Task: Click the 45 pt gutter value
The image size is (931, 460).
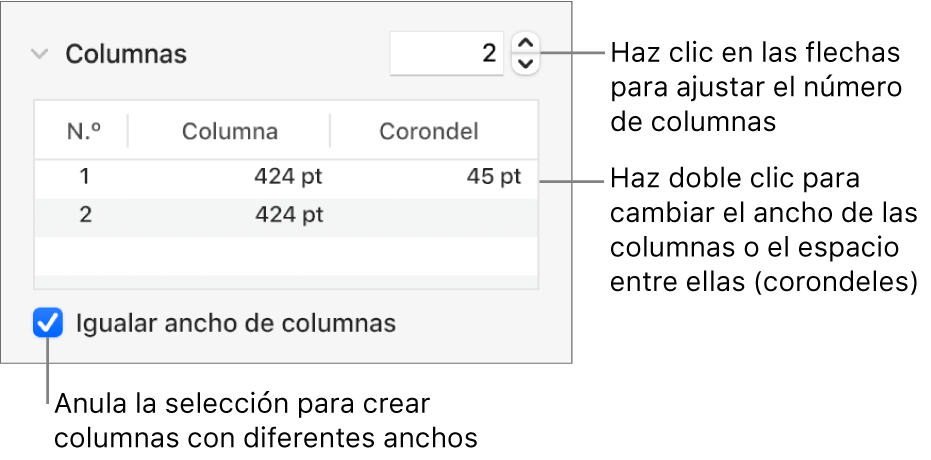Action: click(494, 177)
